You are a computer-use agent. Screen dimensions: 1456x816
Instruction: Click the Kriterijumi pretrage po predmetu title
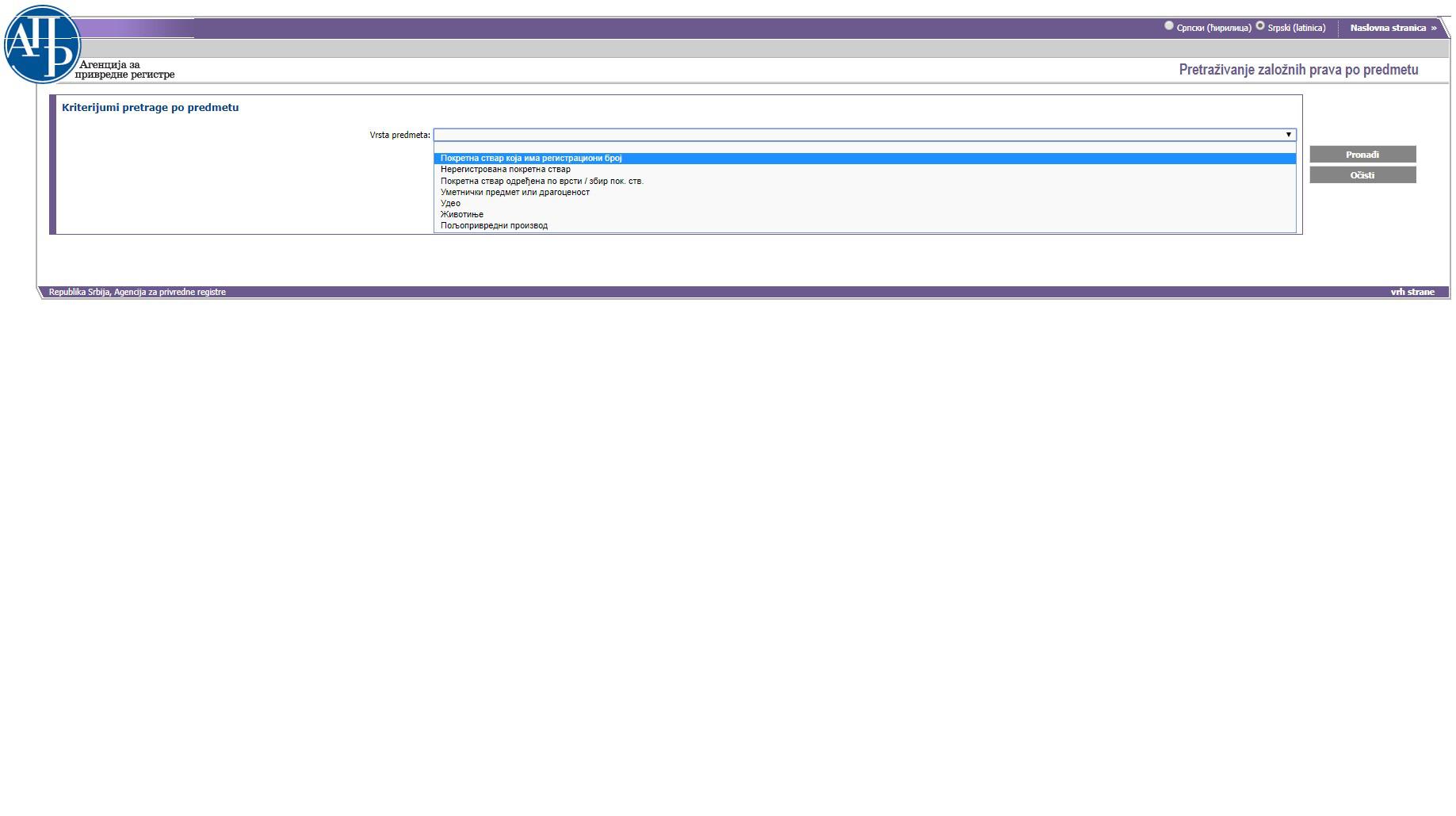[150, 107]
